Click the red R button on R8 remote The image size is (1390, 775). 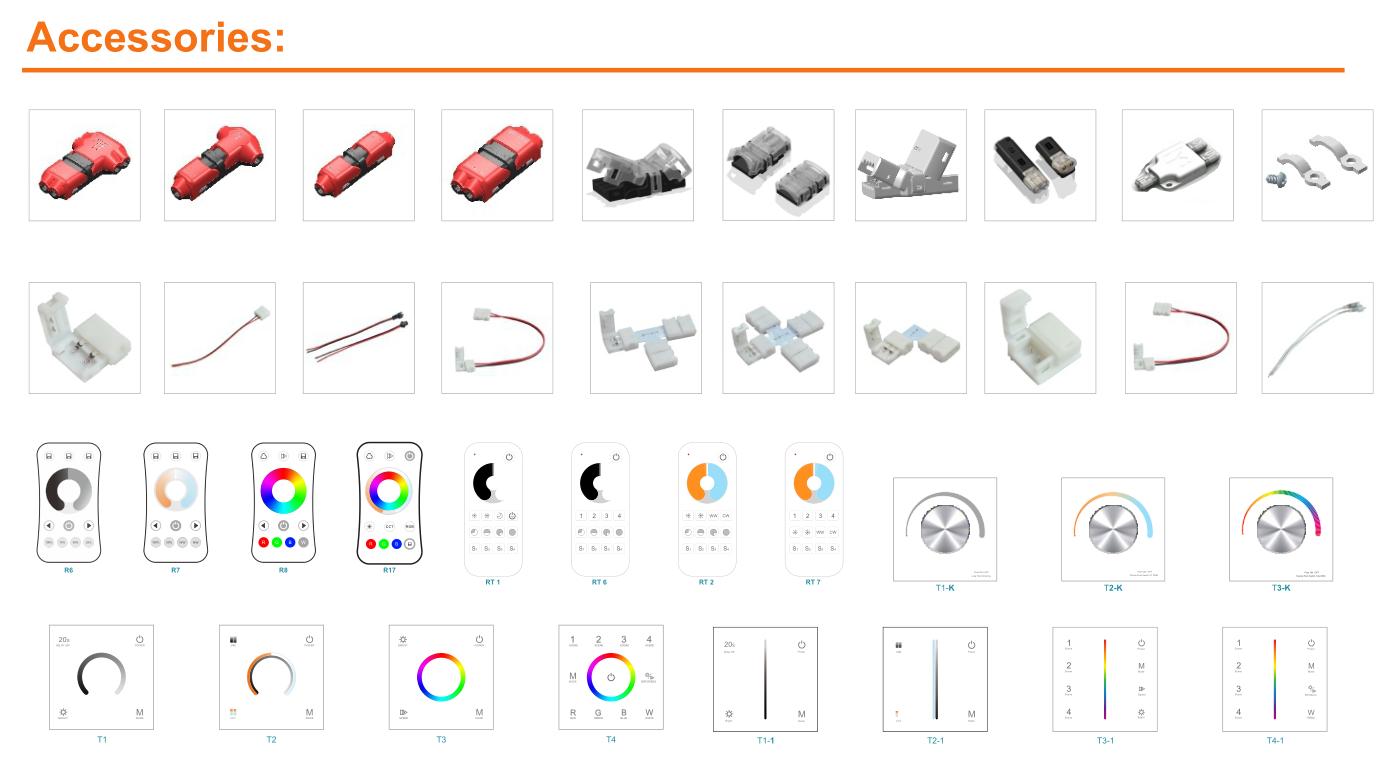coord(264,542)
